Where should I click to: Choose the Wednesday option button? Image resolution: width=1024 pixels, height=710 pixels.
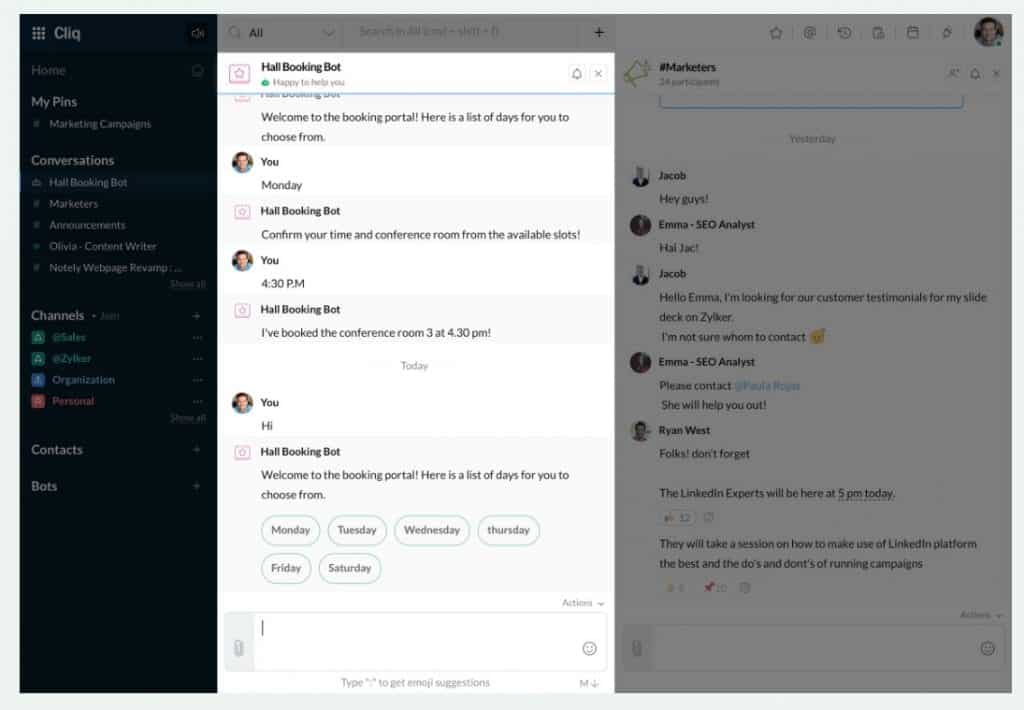(432, 530)
